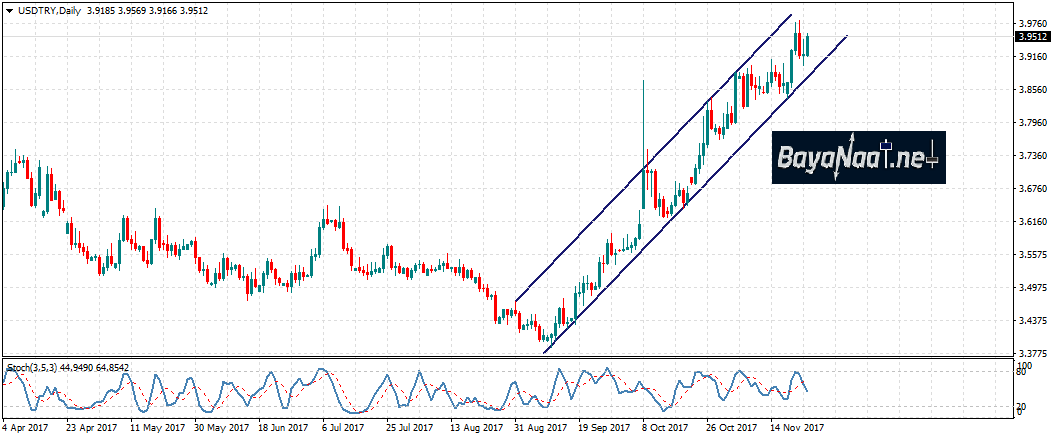Click the 8 Oct 2017 date label
The height and width of the screenshot is (439, 1053).
pyautogui.click(x=664, y=426)
